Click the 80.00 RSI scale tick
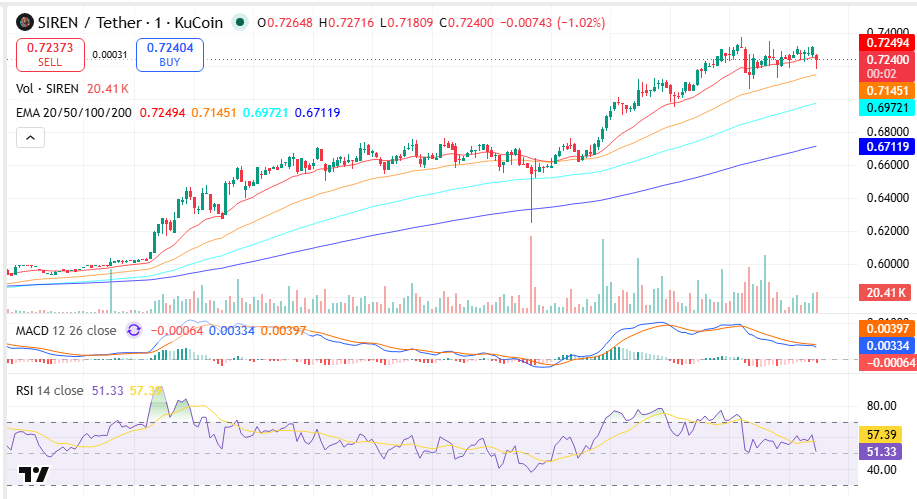The width and height of the screenshot is (917, 499). [881, 405]
